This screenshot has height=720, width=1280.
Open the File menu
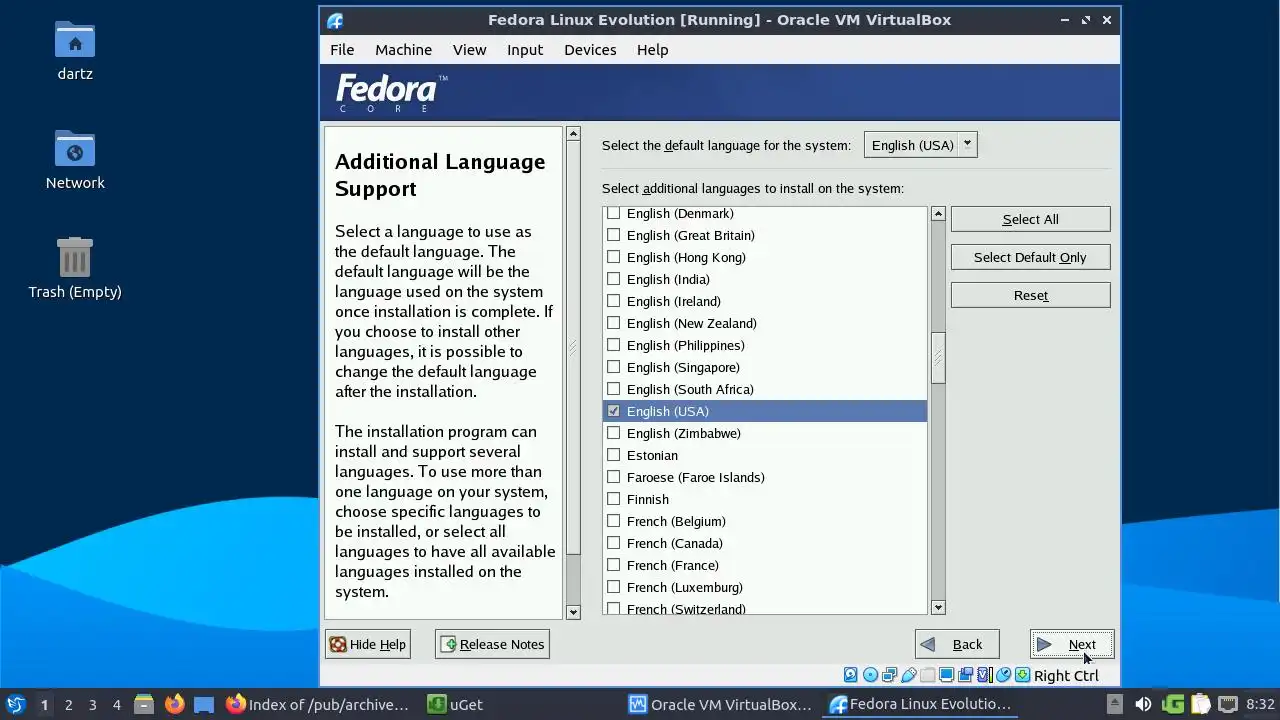(x=342, y=50)
